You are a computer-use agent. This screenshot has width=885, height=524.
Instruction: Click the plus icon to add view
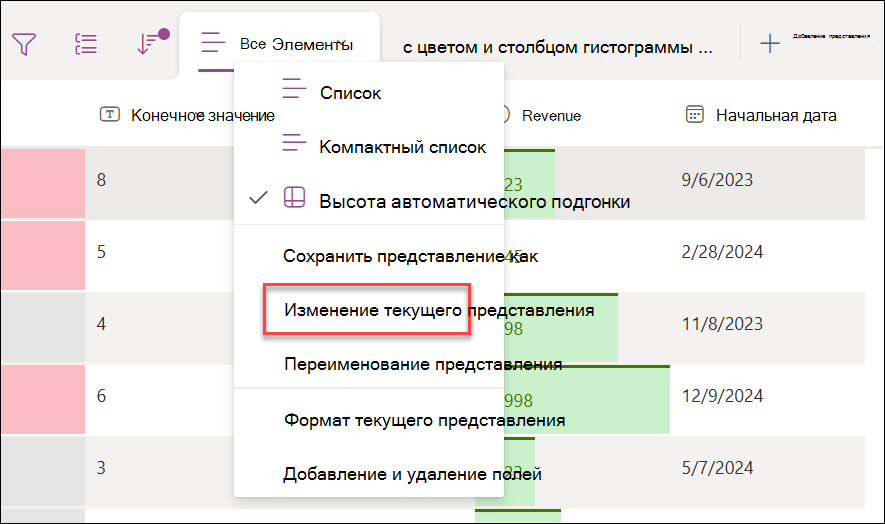pyautogui.click(x=769, y=43)
